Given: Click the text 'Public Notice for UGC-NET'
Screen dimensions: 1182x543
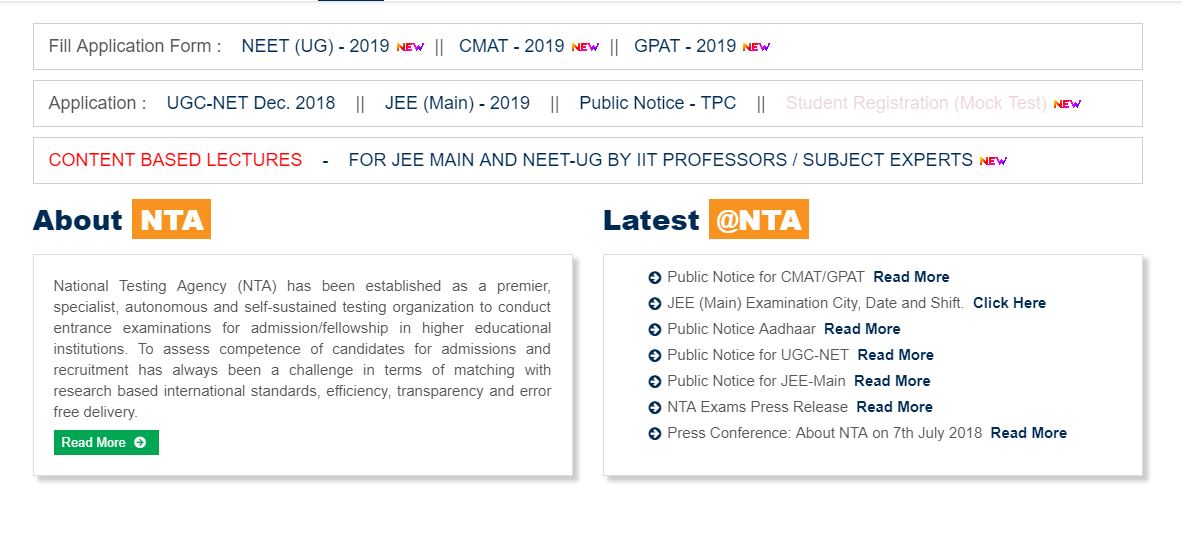Looking at the screenshot, I should pos(758,355).
